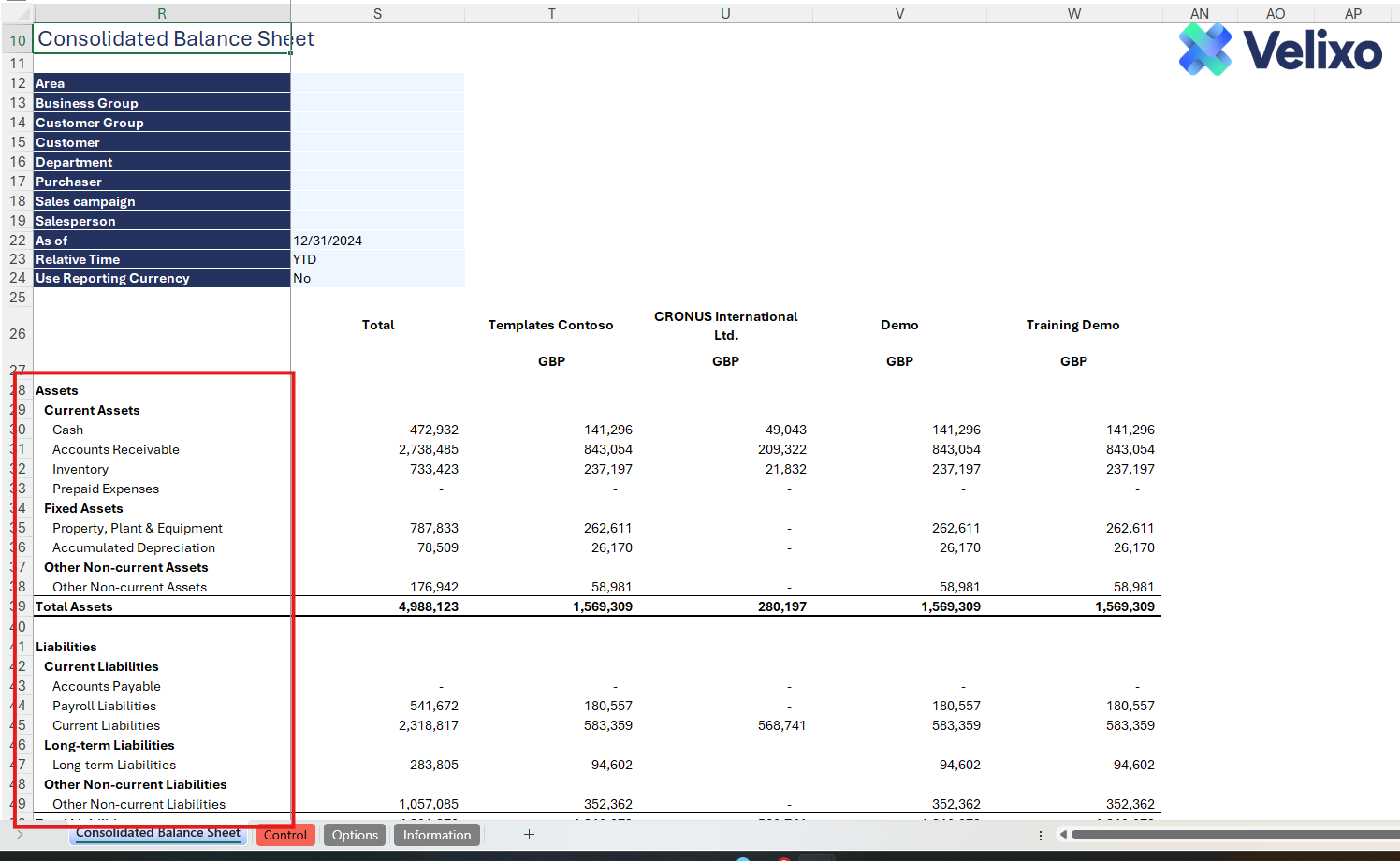Select the As of date cell 12/31/2024
This screenshot has width=1400, height=861.
pyautogui.click(x=377, y=241)
